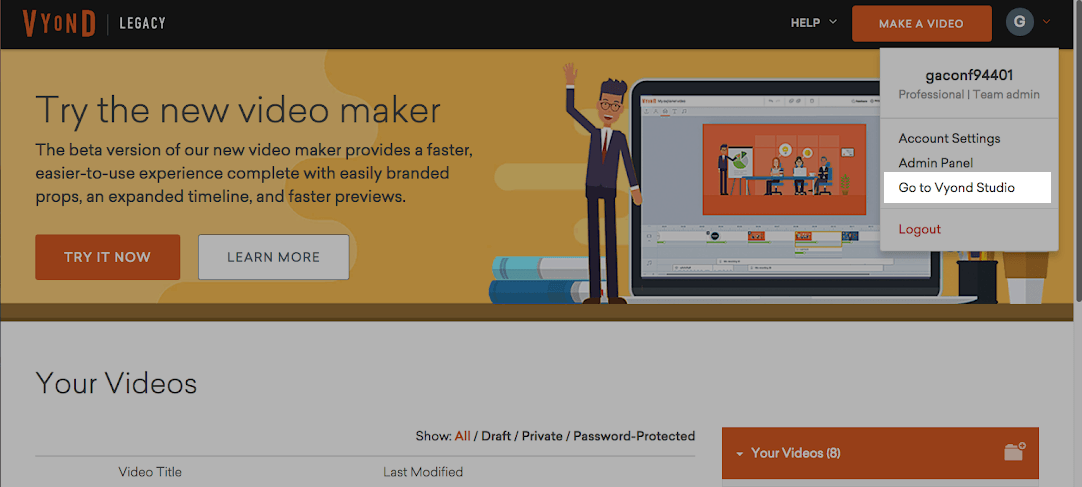Click the LEGACY label in header
The height and width of the screenshot is (487, 1082).
[x=142, y=23]
